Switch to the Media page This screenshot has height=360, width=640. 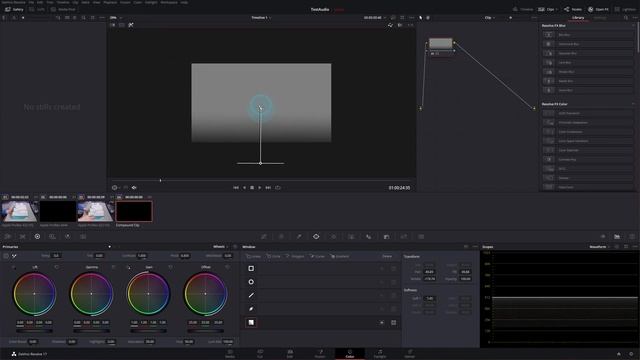[x=230, y=353]
